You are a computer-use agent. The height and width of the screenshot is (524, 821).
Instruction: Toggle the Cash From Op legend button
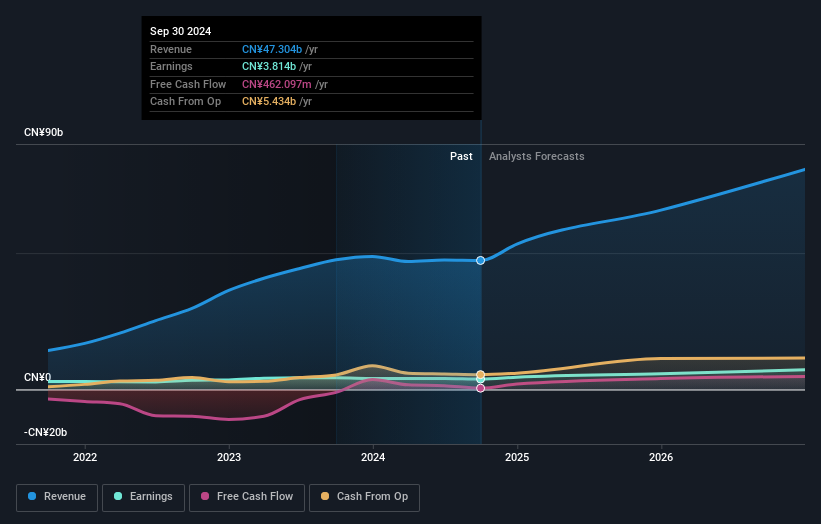click(364, 497)
